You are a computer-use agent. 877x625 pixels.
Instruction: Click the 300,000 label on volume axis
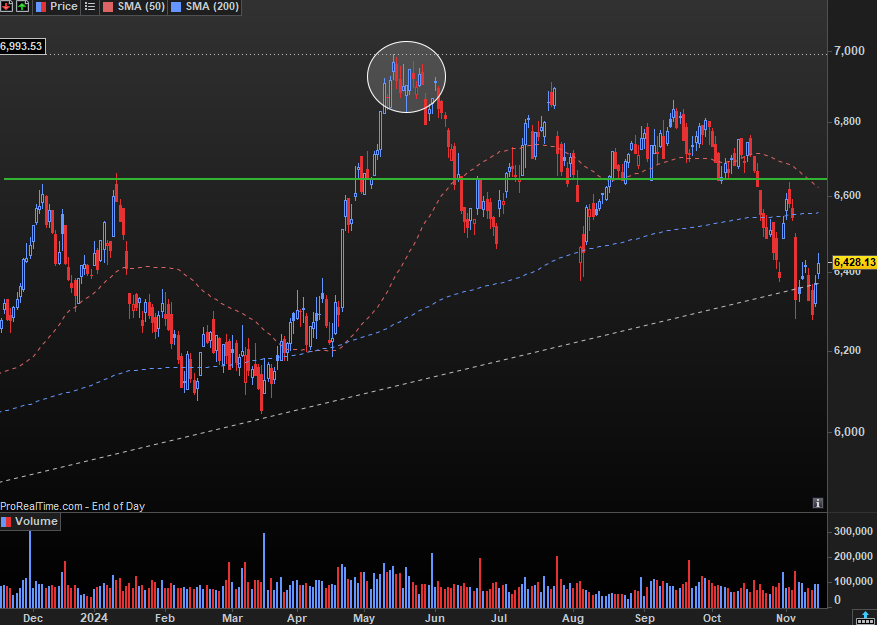point(853,531)
